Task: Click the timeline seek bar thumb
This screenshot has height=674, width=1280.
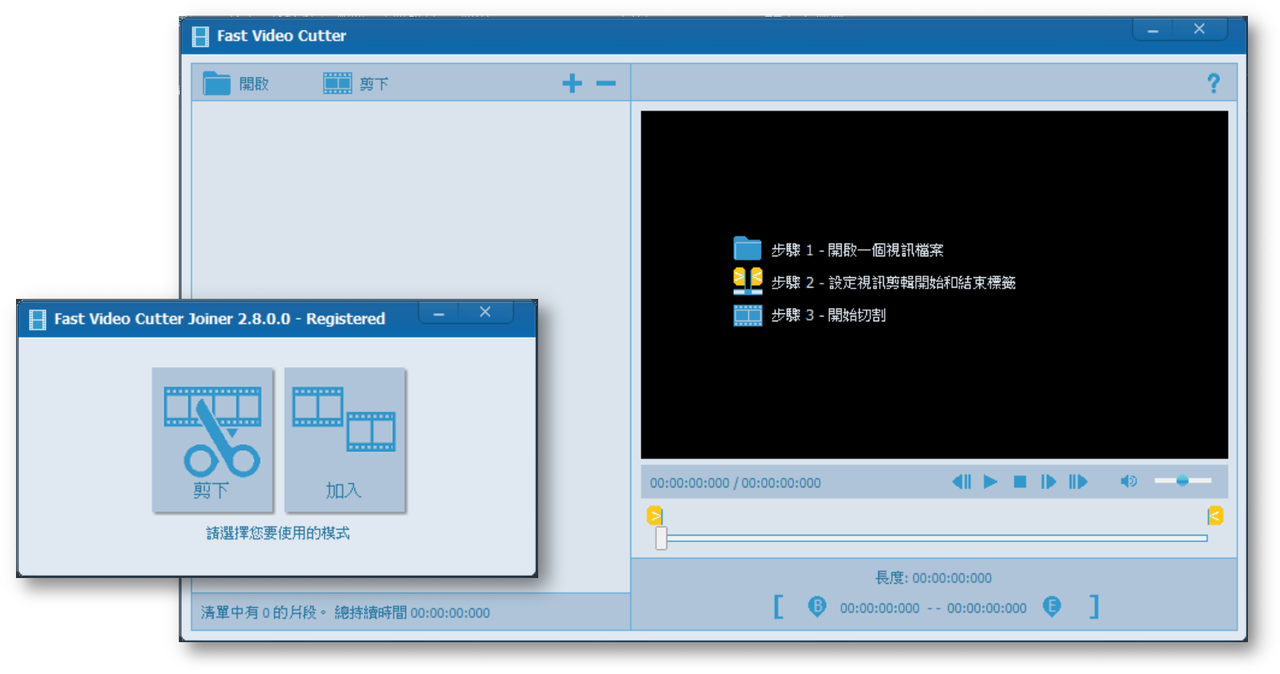Action: 661,538
